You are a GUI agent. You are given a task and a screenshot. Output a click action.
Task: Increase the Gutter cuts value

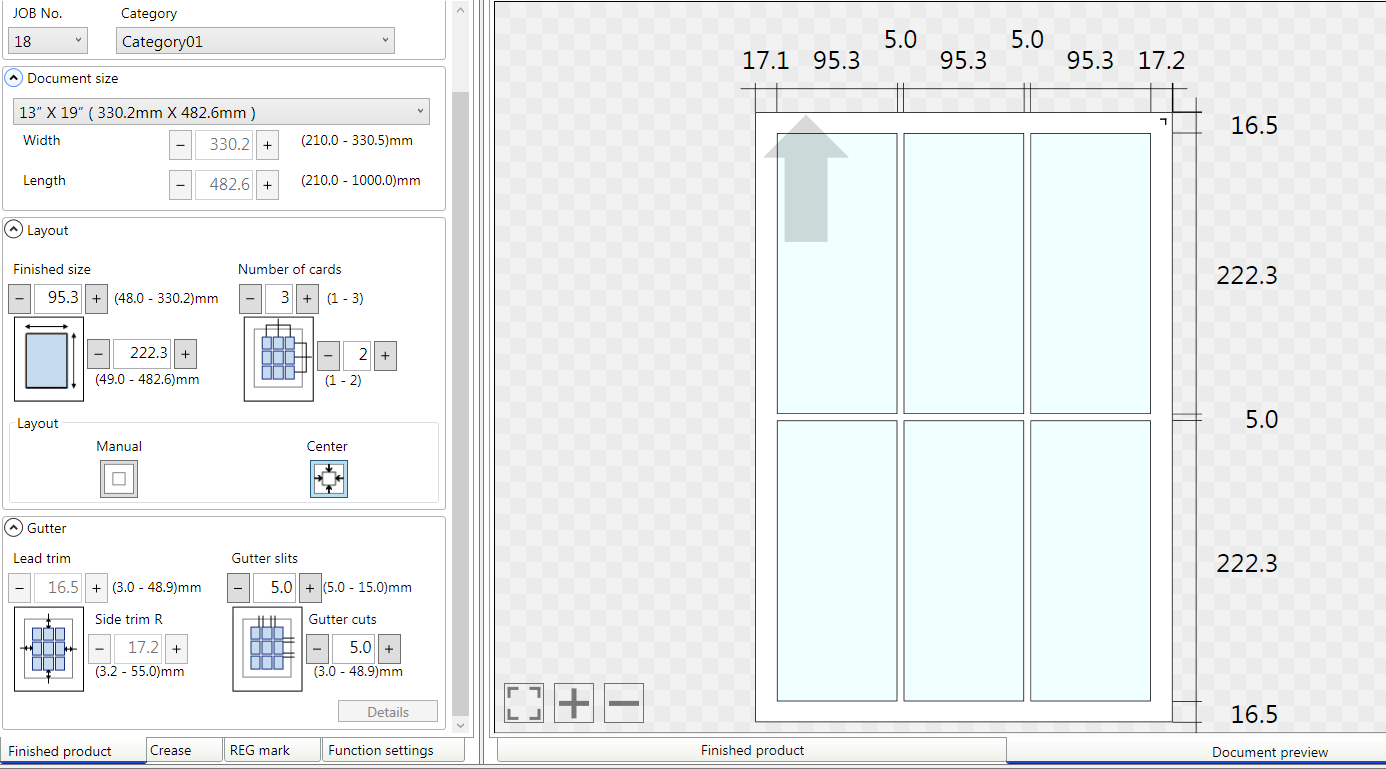(389, 649)
